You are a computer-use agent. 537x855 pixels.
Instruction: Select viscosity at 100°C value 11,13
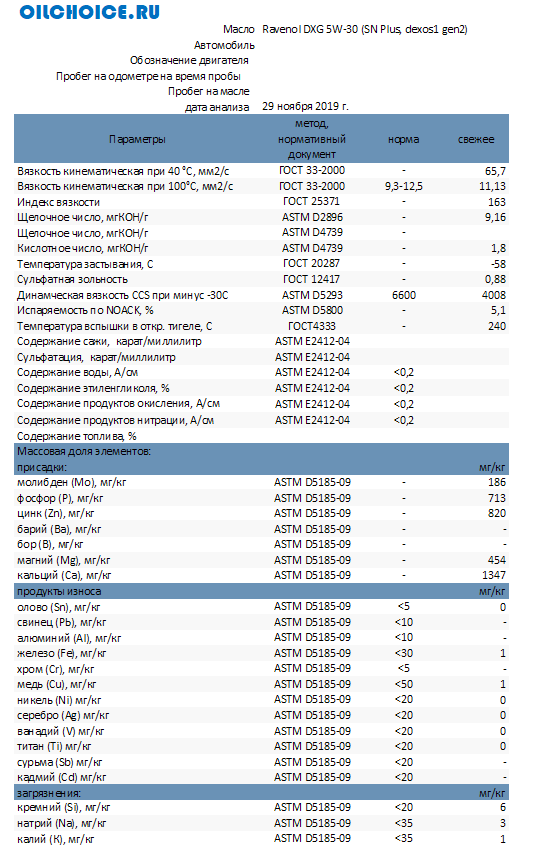493,186
